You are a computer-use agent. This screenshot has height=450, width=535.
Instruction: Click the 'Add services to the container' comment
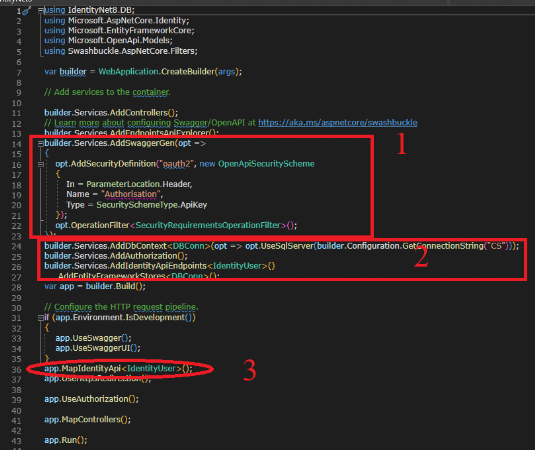[107, 92]
